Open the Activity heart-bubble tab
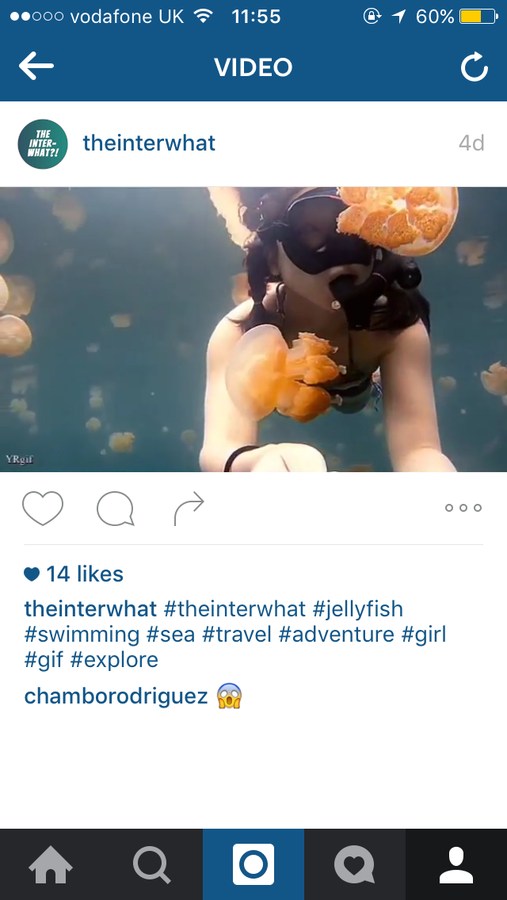 [x=355, y=864]
